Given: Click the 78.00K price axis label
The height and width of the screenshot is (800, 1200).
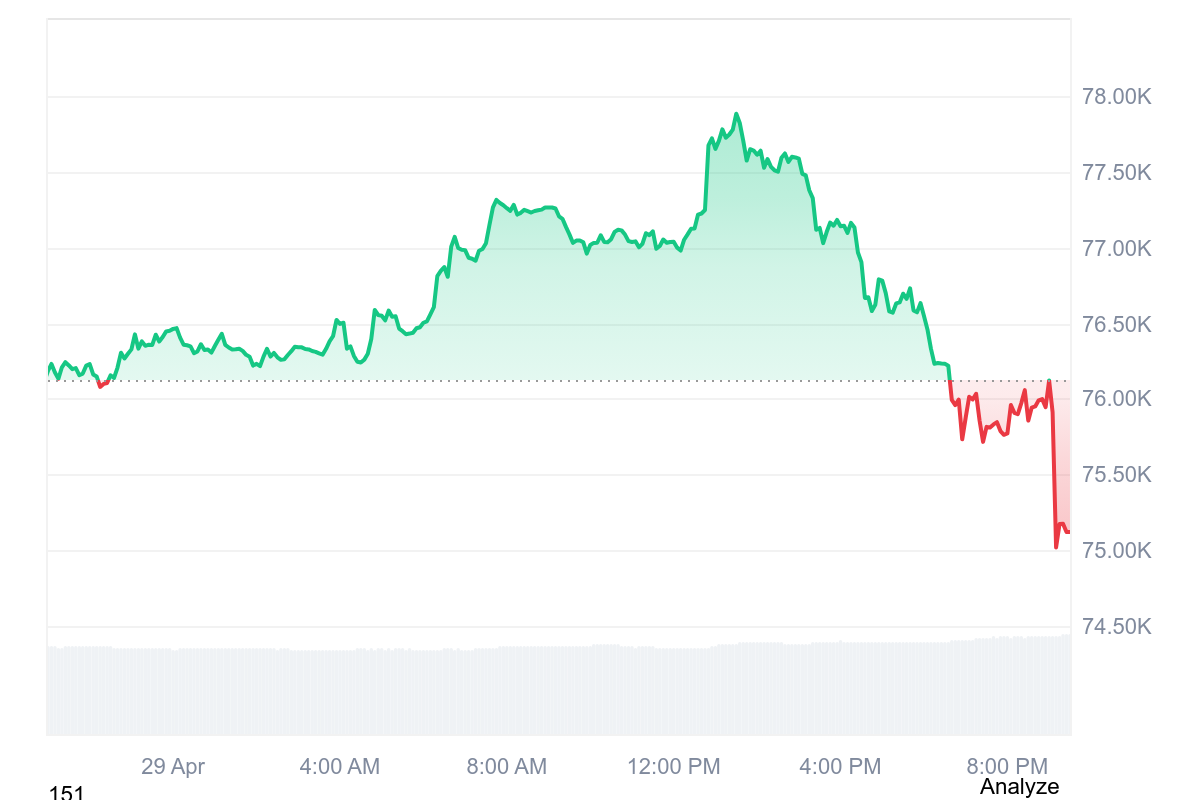Looking at the screenshot, I should coord(1117,97).
